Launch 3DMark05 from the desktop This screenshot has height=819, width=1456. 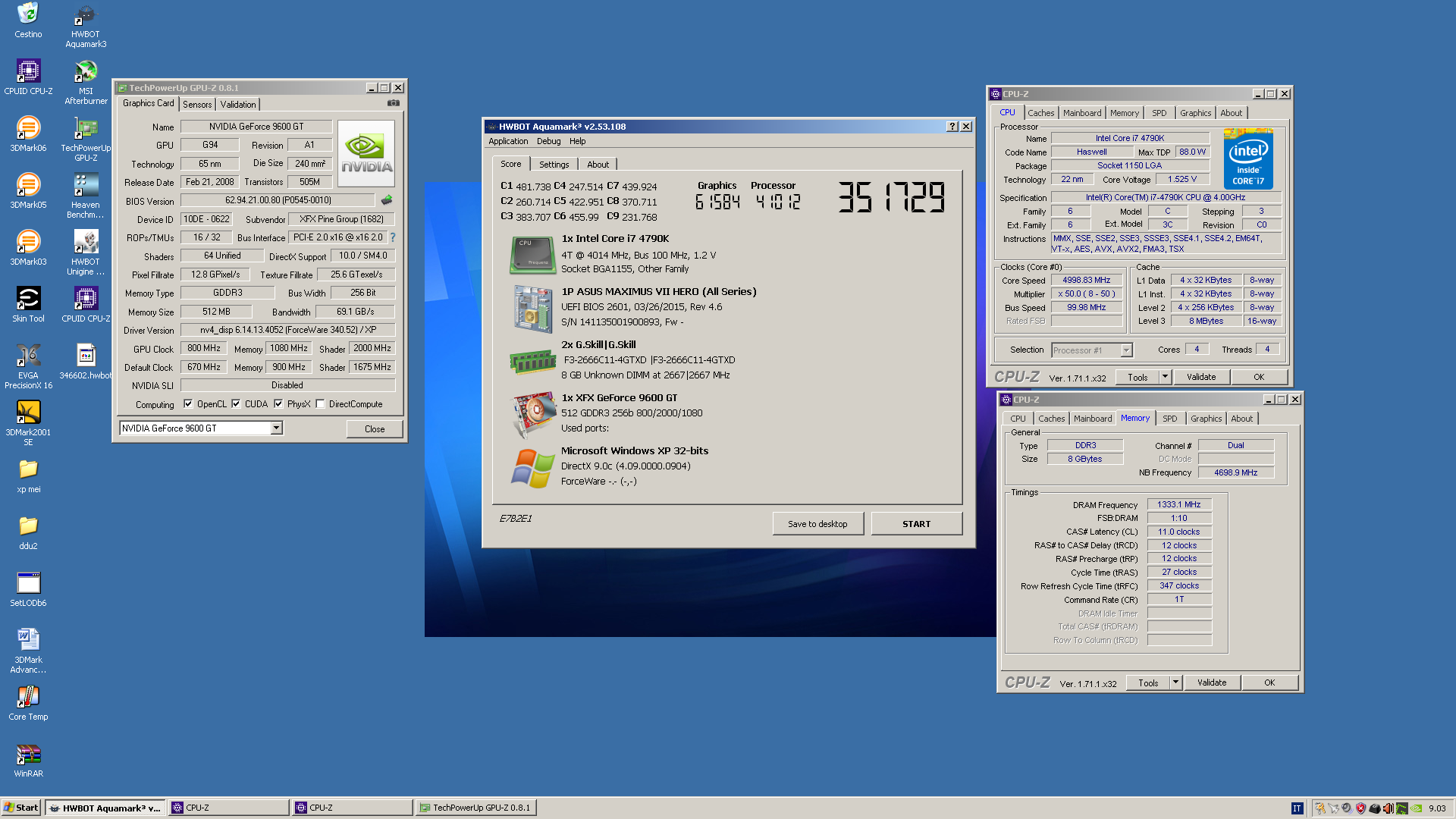28,190
